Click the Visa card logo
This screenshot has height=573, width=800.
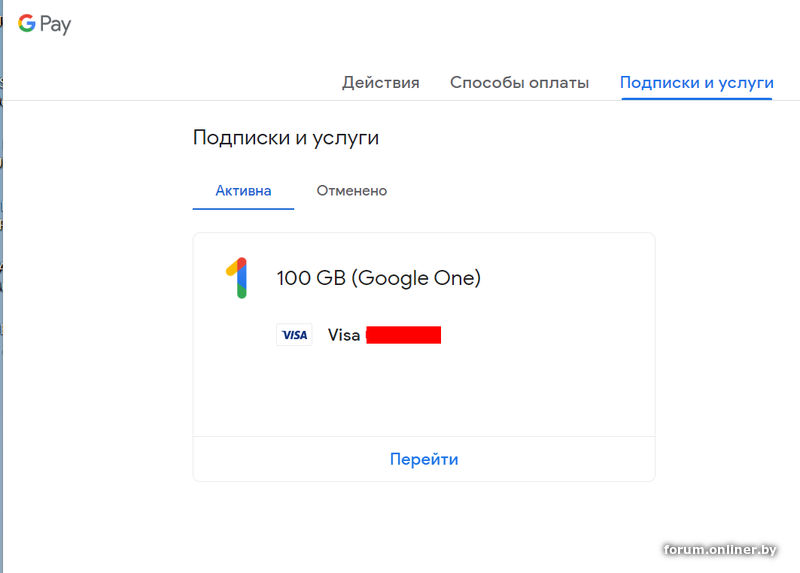pyautogui.click(x=294, y=335)
